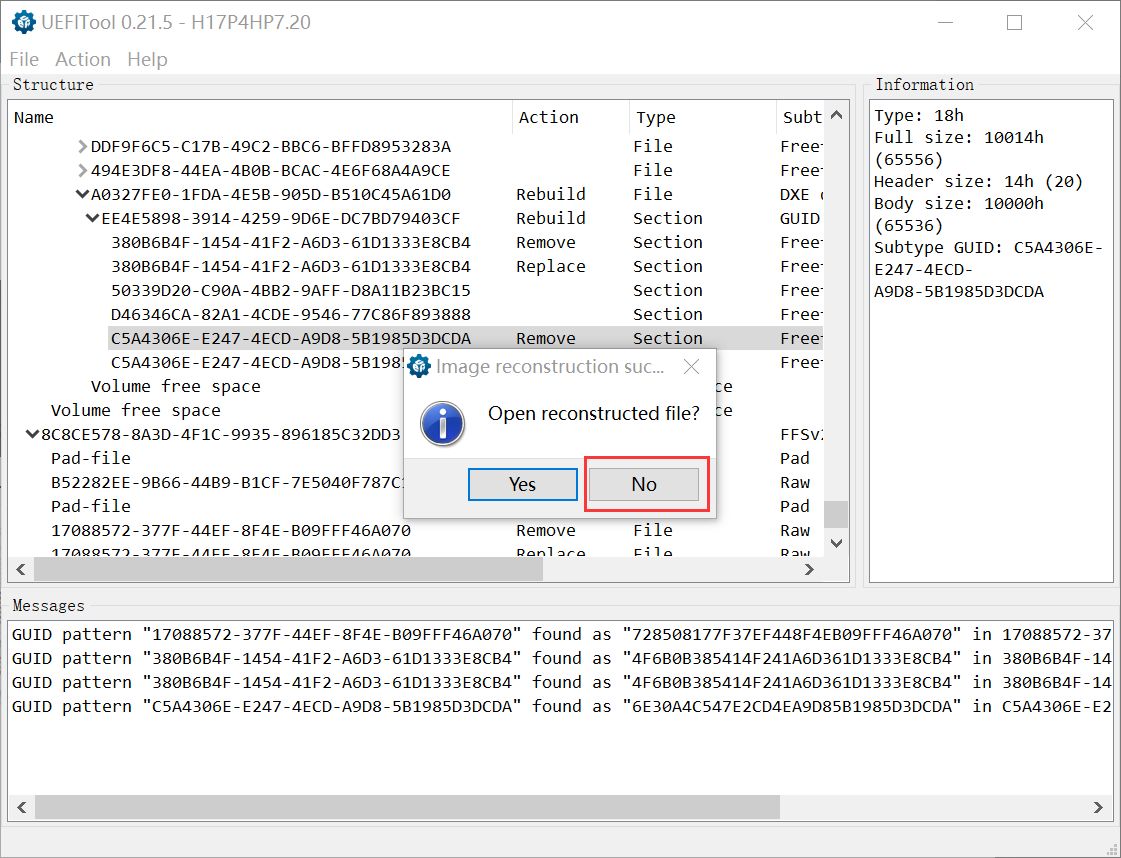
Task: Expand the 494E3DF8-44EA-4B0B tree node
Action: (x=82, y=171)
